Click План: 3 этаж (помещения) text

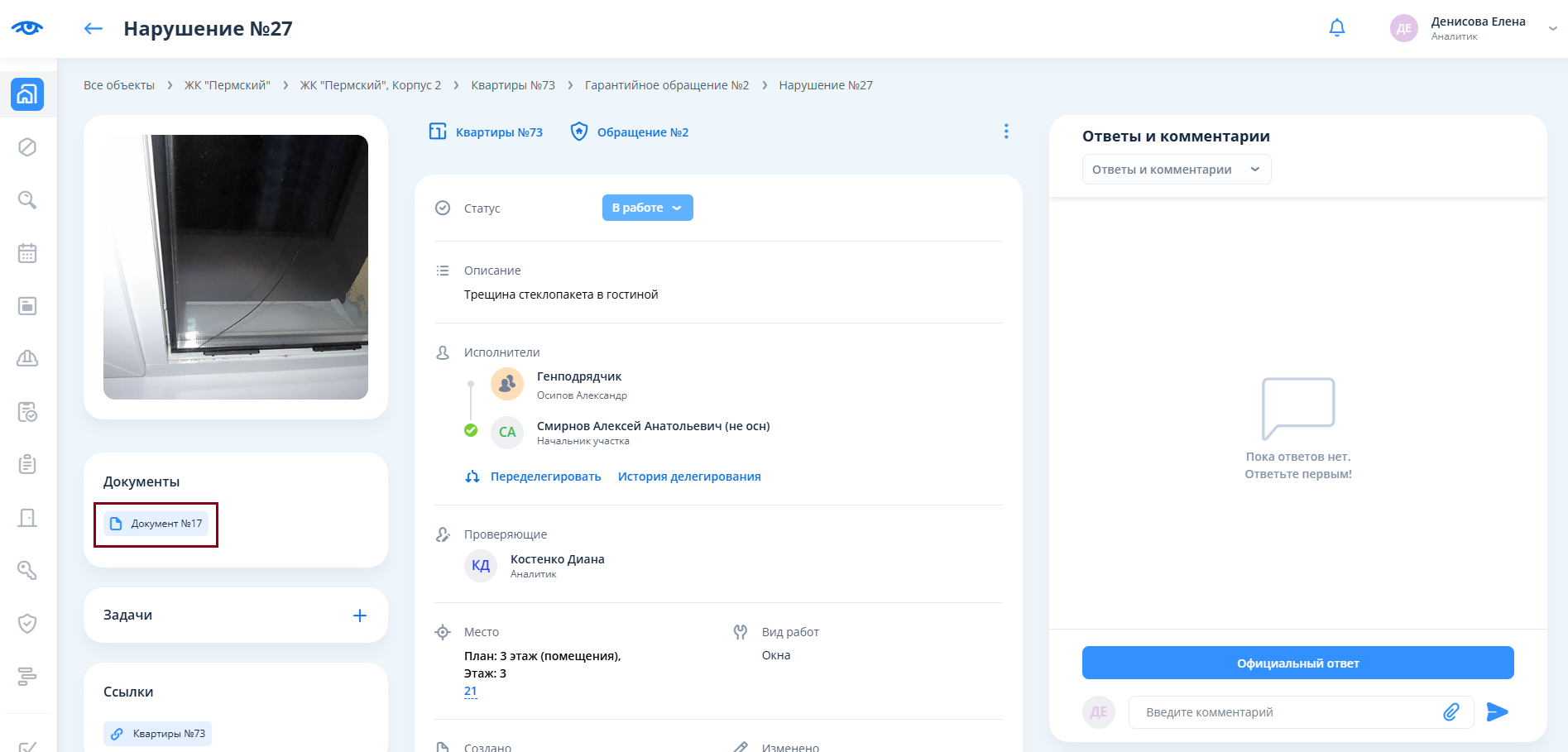coord(542,656)
